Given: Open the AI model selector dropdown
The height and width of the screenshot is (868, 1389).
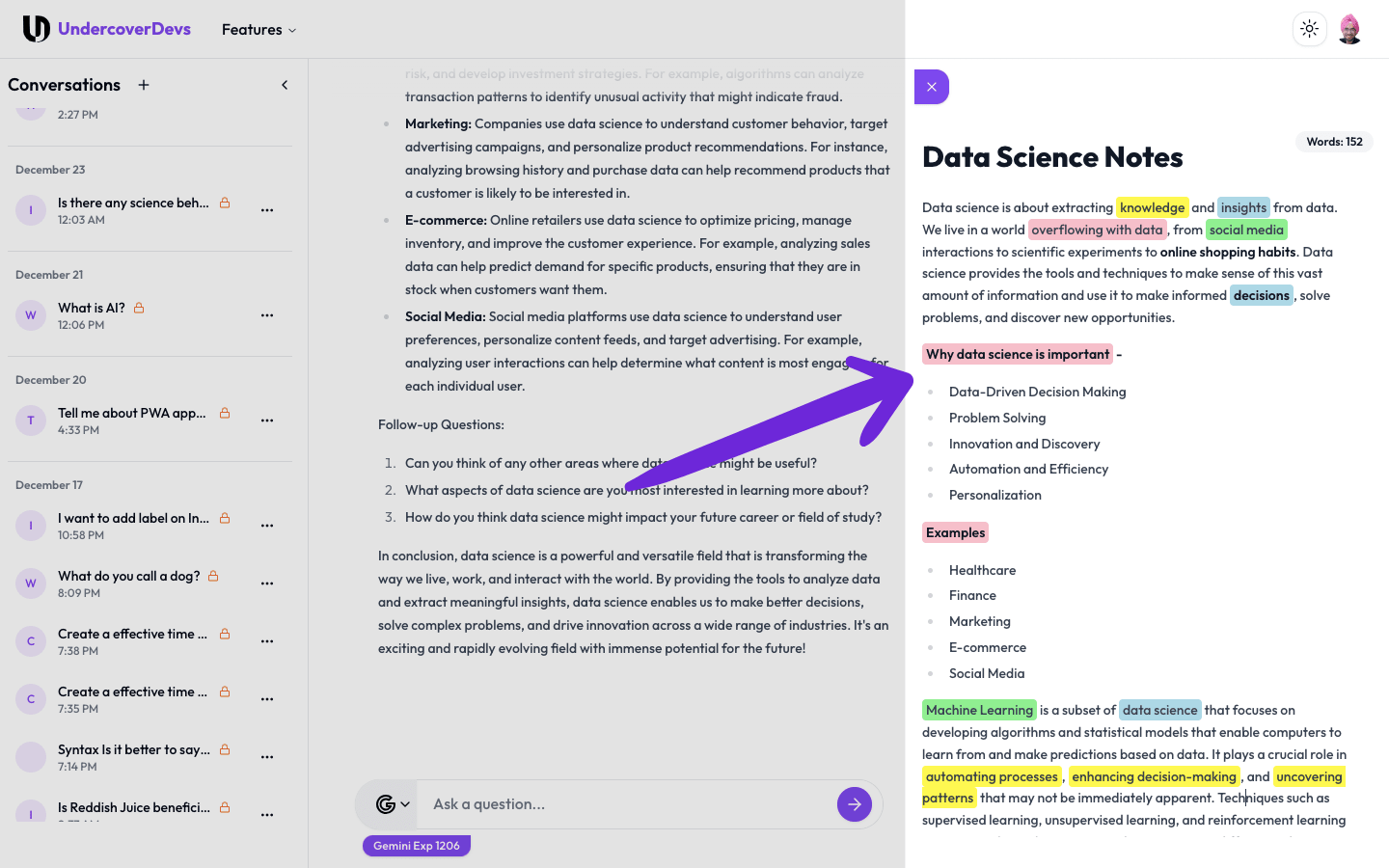Looking at the screenshot, I should [392, 804].
